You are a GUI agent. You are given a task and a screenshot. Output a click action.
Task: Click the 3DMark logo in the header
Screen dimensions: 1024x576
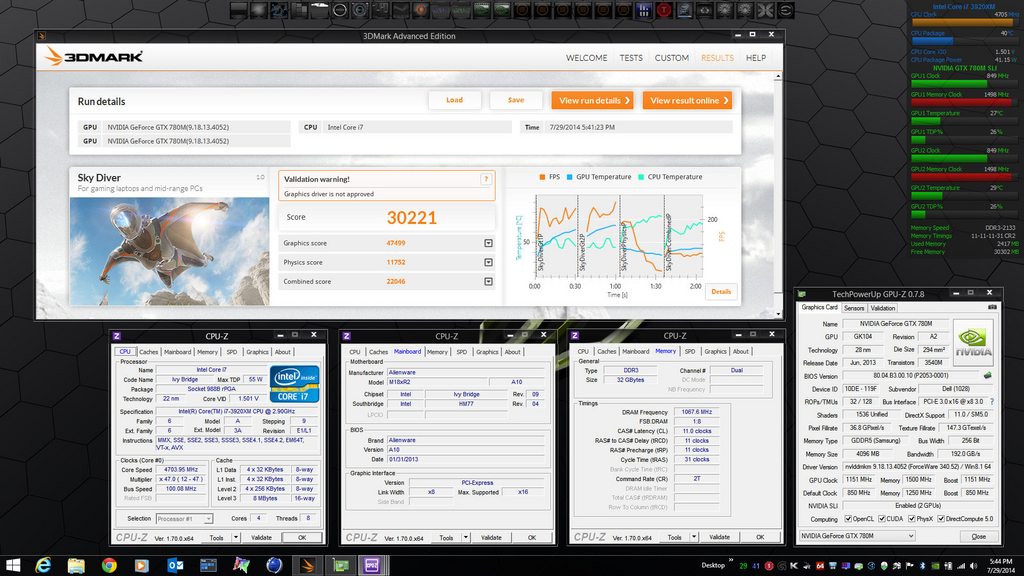[x=93, y=57]
